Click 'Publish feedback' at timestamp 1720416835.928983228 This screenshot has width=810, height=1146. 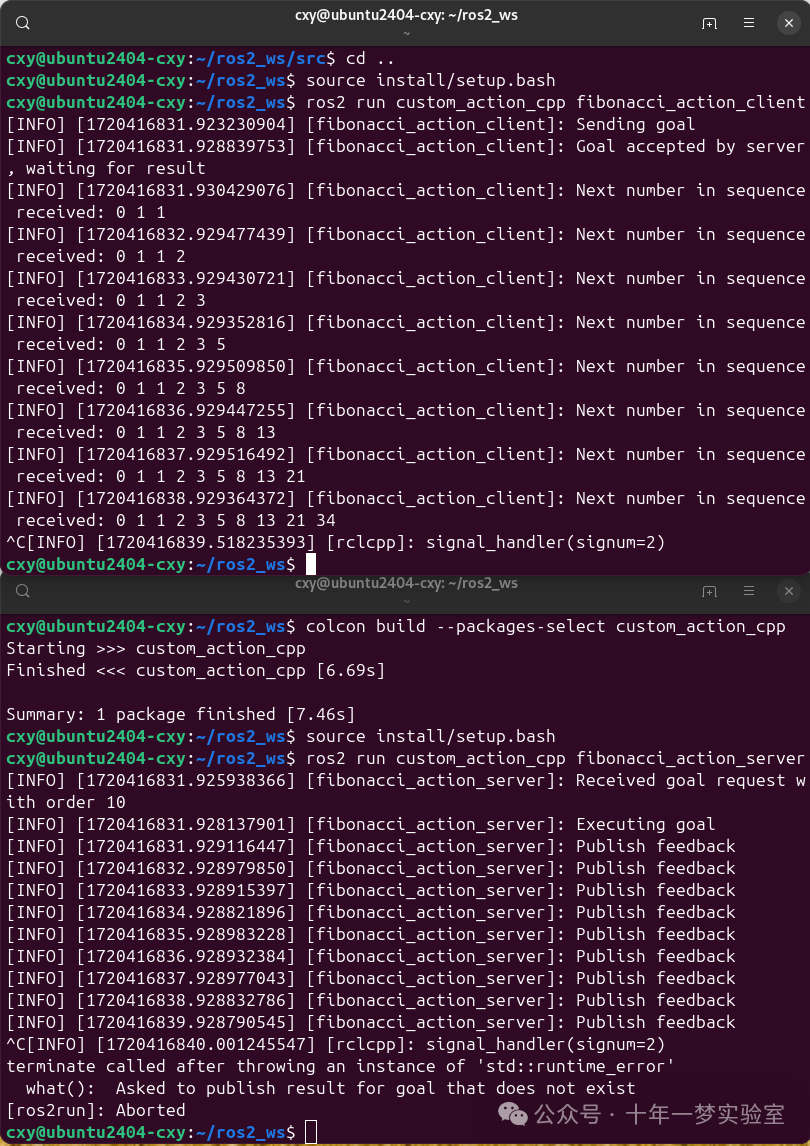656,934
